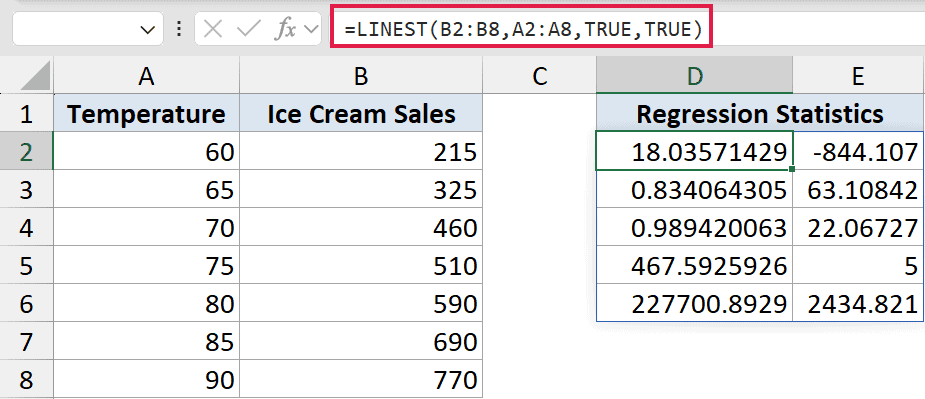This screenshot has height=399, width=925.
Task: Select the cell with temperature 80
Action: coord(146,303)
